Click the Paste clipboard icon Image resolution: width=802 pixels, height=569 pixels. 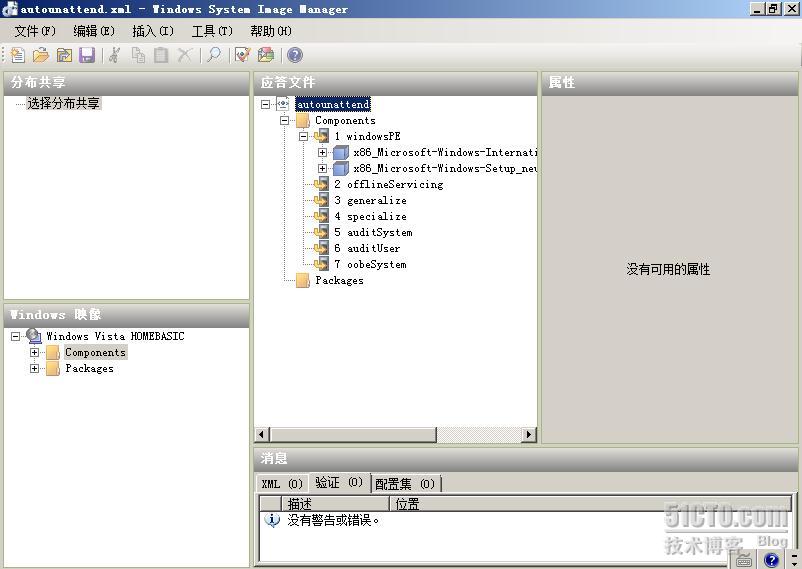(161, 55)
